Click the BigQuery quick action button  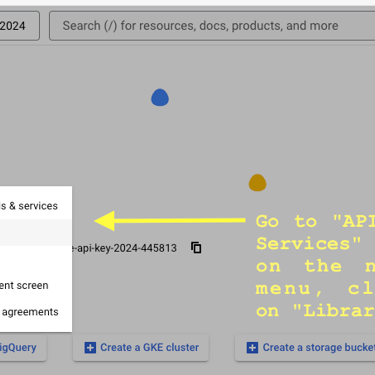[23, 348]
